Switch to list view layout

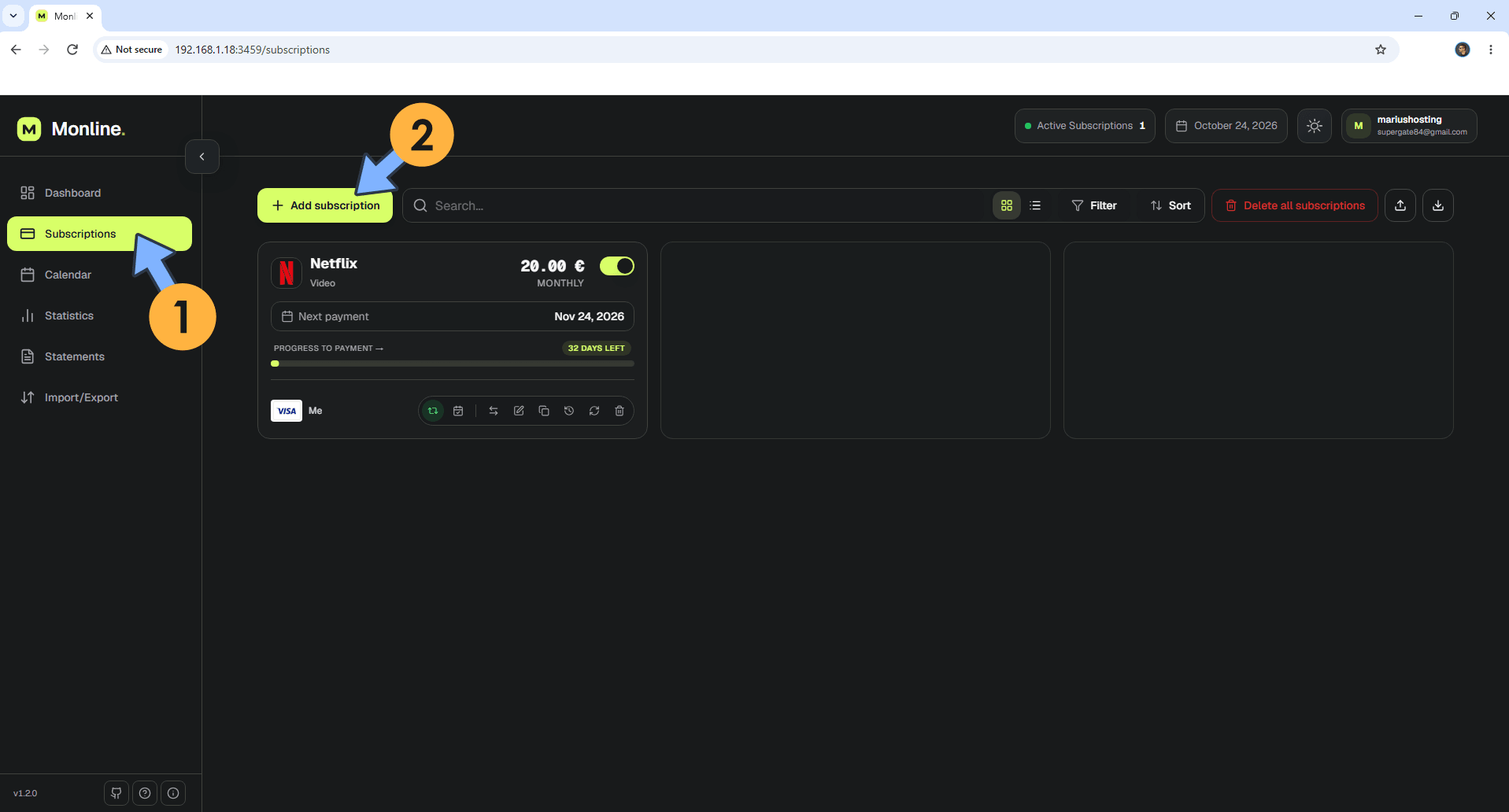point(1035,205)
